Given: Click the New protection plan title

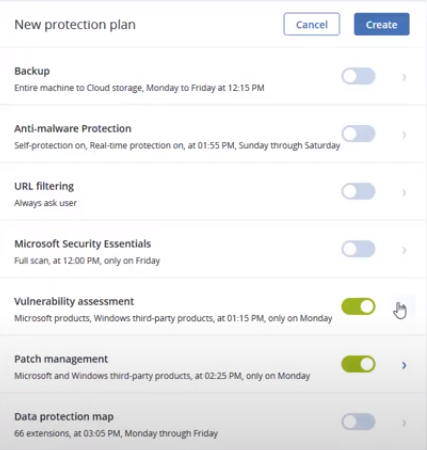Looking at the screenshot, I should [x=75, y=25].
